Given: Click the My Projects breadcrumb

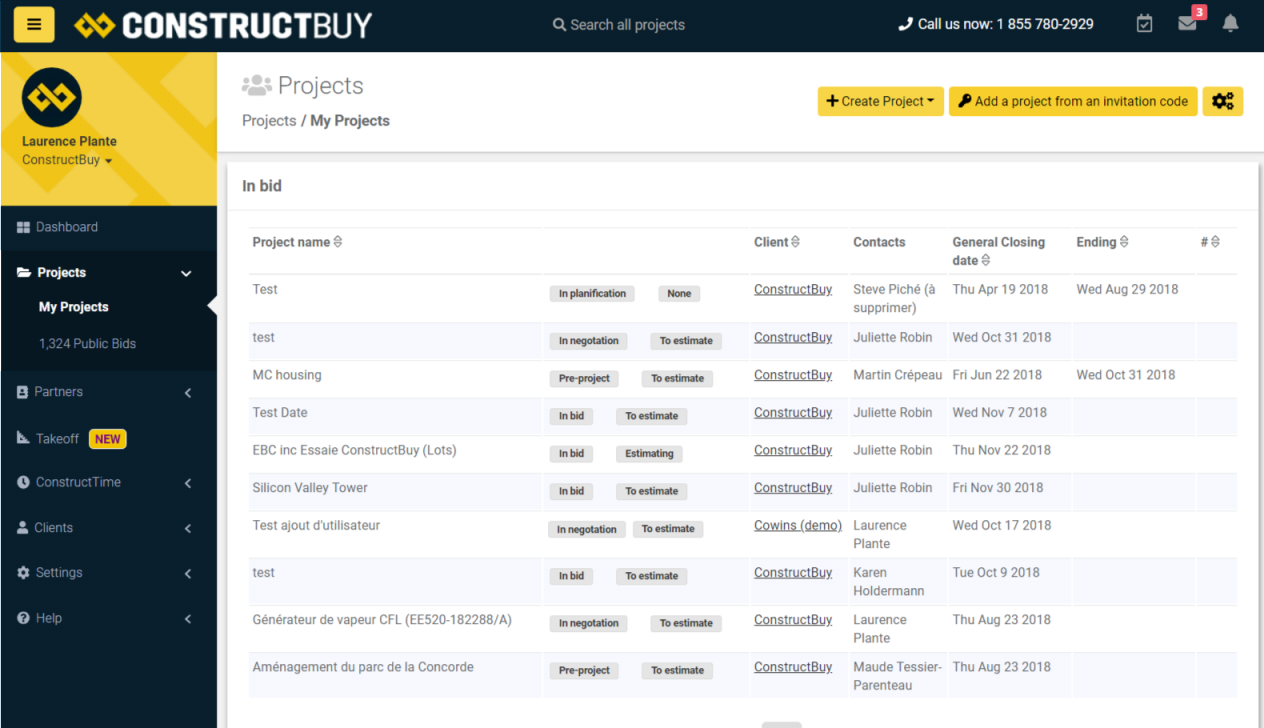Looking at the screenshot, I should click(350, 120).
